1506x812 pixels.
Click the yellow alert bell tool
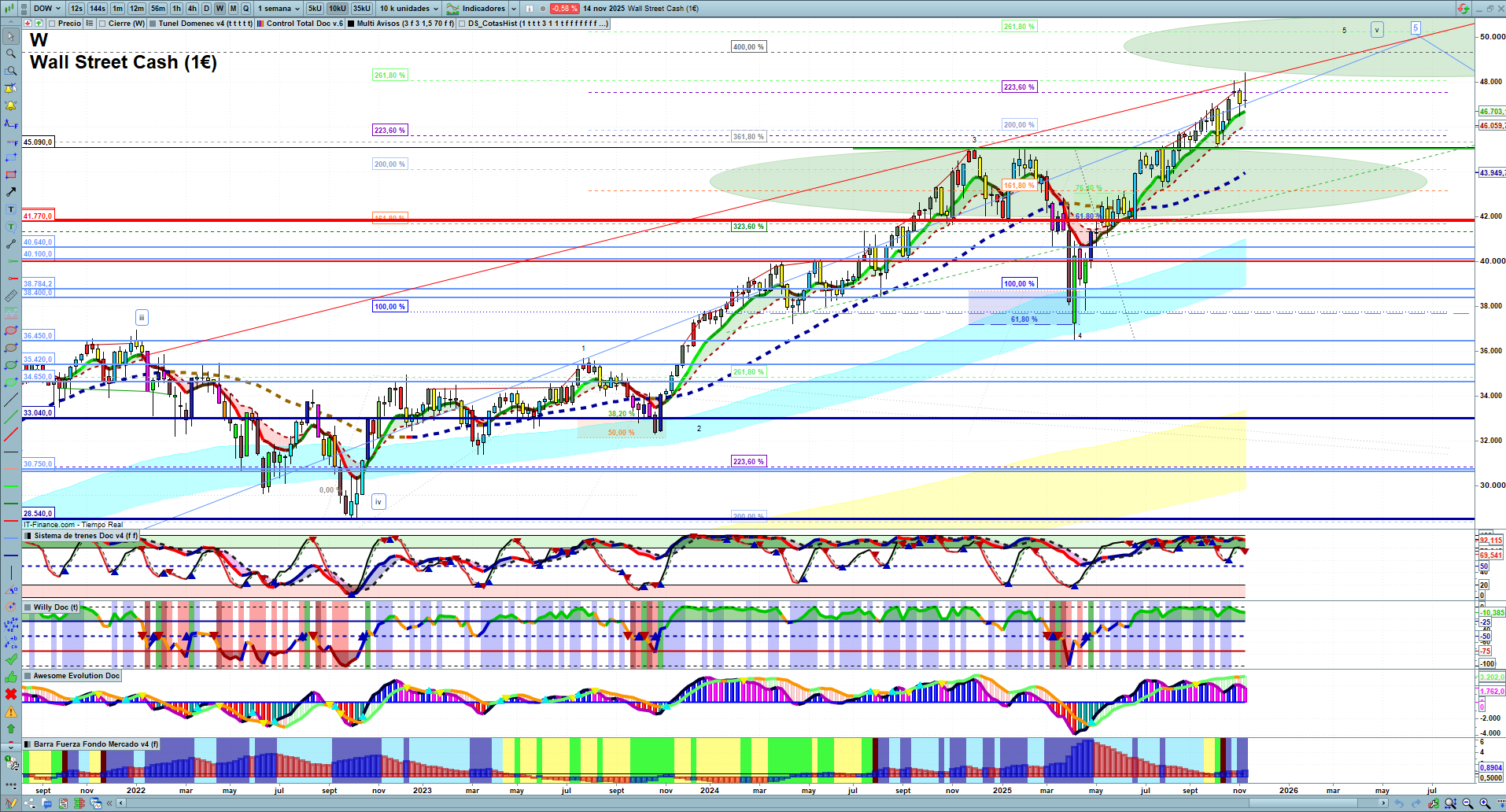[x=11, y=106]
